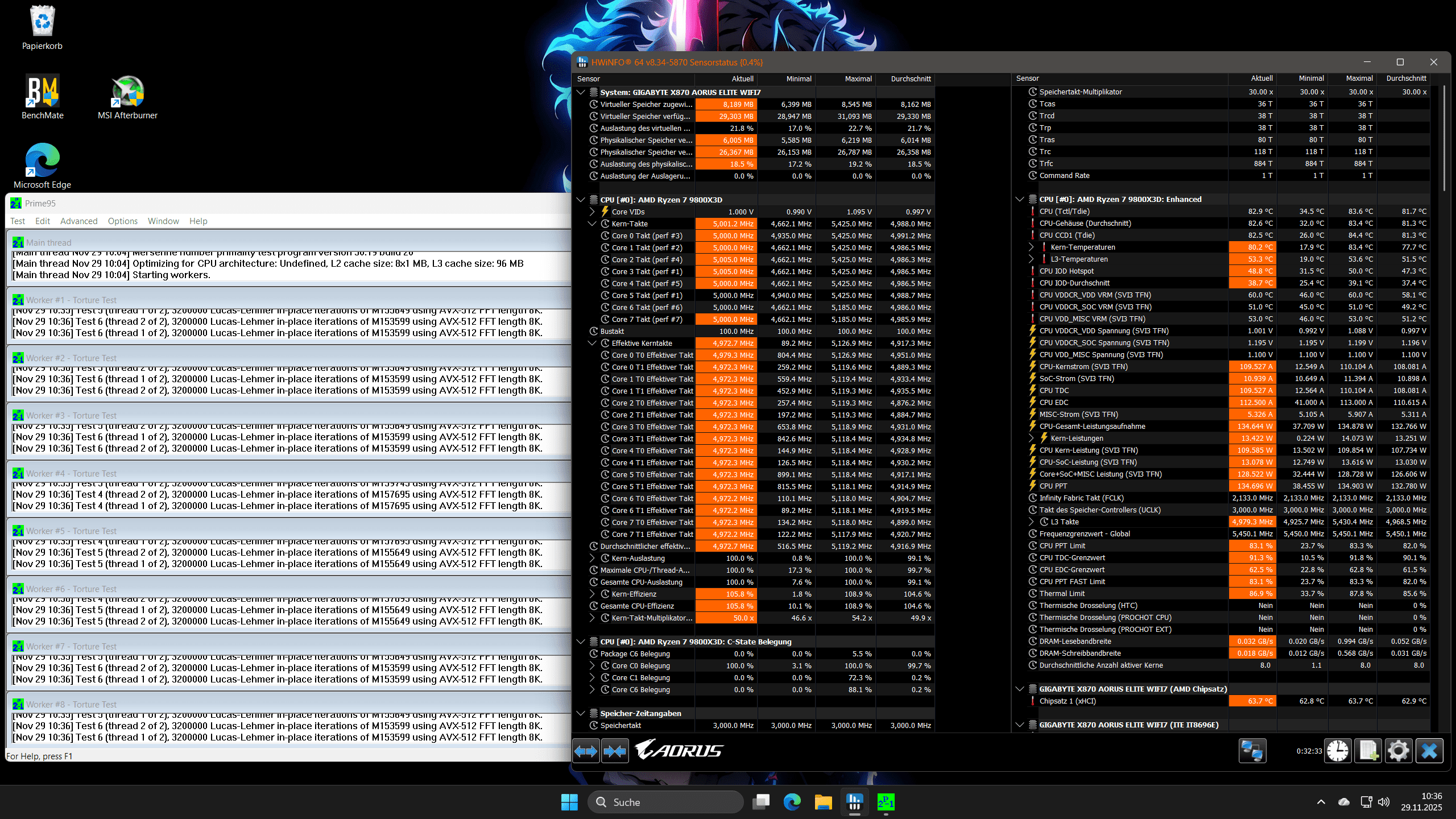This screenshot has height=819, width=1456.
Task: Reset sensor values with the clock icon
Action: [1338, 751]
